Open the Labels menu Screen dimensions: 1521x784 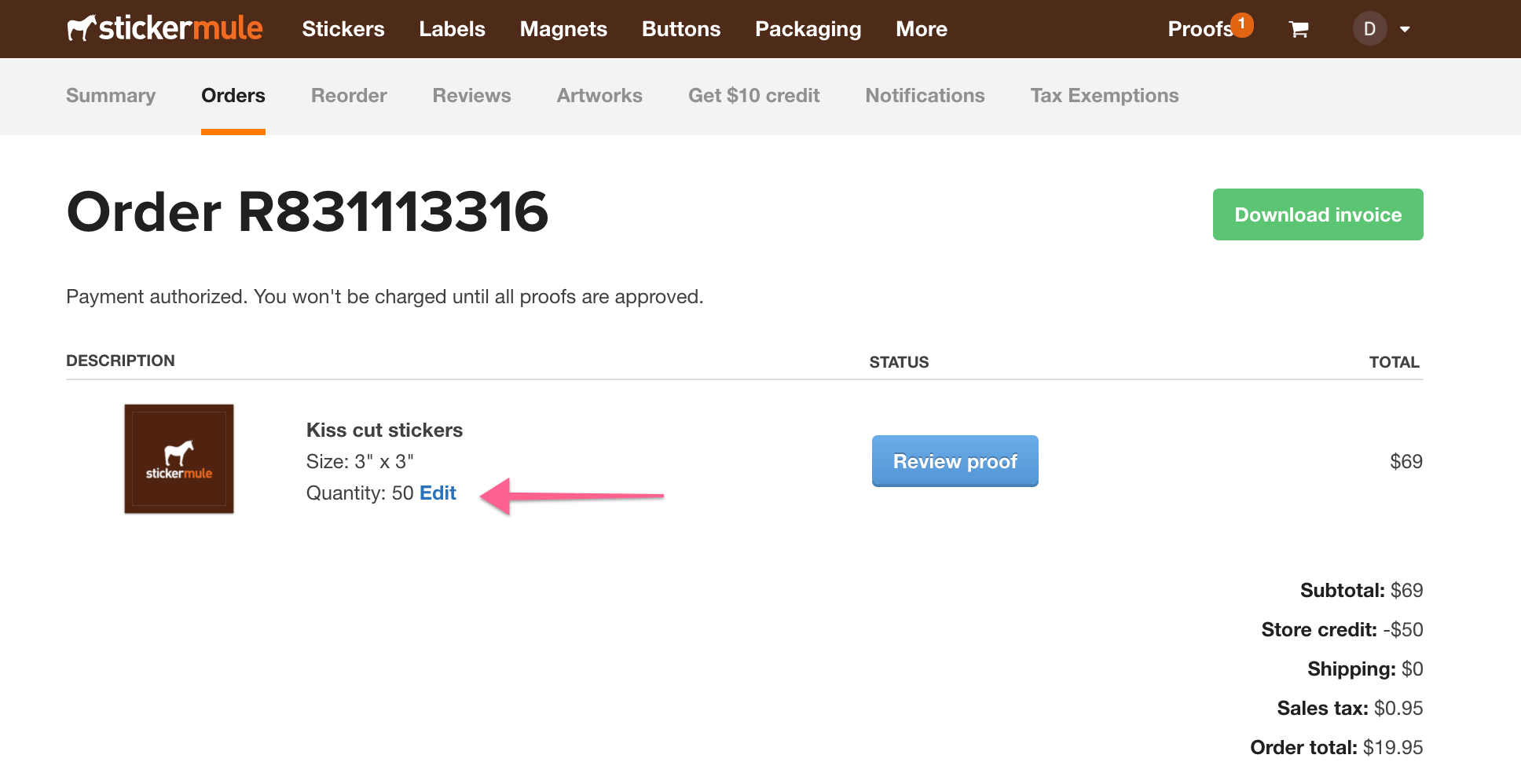[x=452, y=29]
